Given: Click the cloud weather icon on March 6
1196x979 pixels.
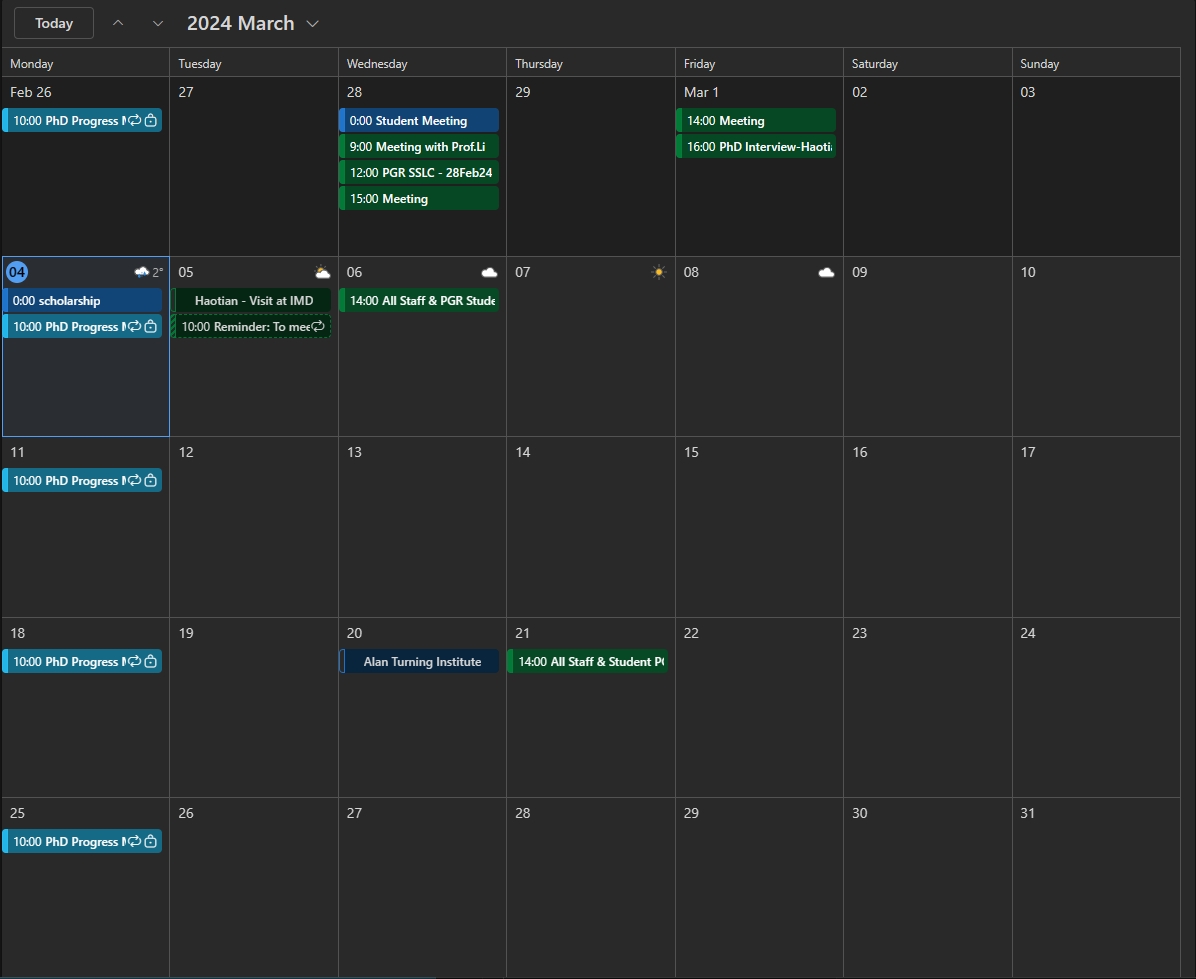Looking at the screenshot, I should [489, 271].
